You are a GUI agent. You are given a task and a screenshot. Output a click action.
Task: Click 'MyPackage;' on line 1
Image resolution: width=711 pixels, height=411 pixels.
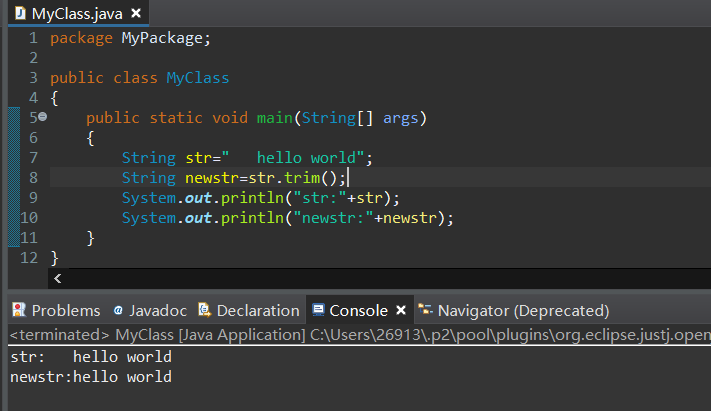point(166,39)
